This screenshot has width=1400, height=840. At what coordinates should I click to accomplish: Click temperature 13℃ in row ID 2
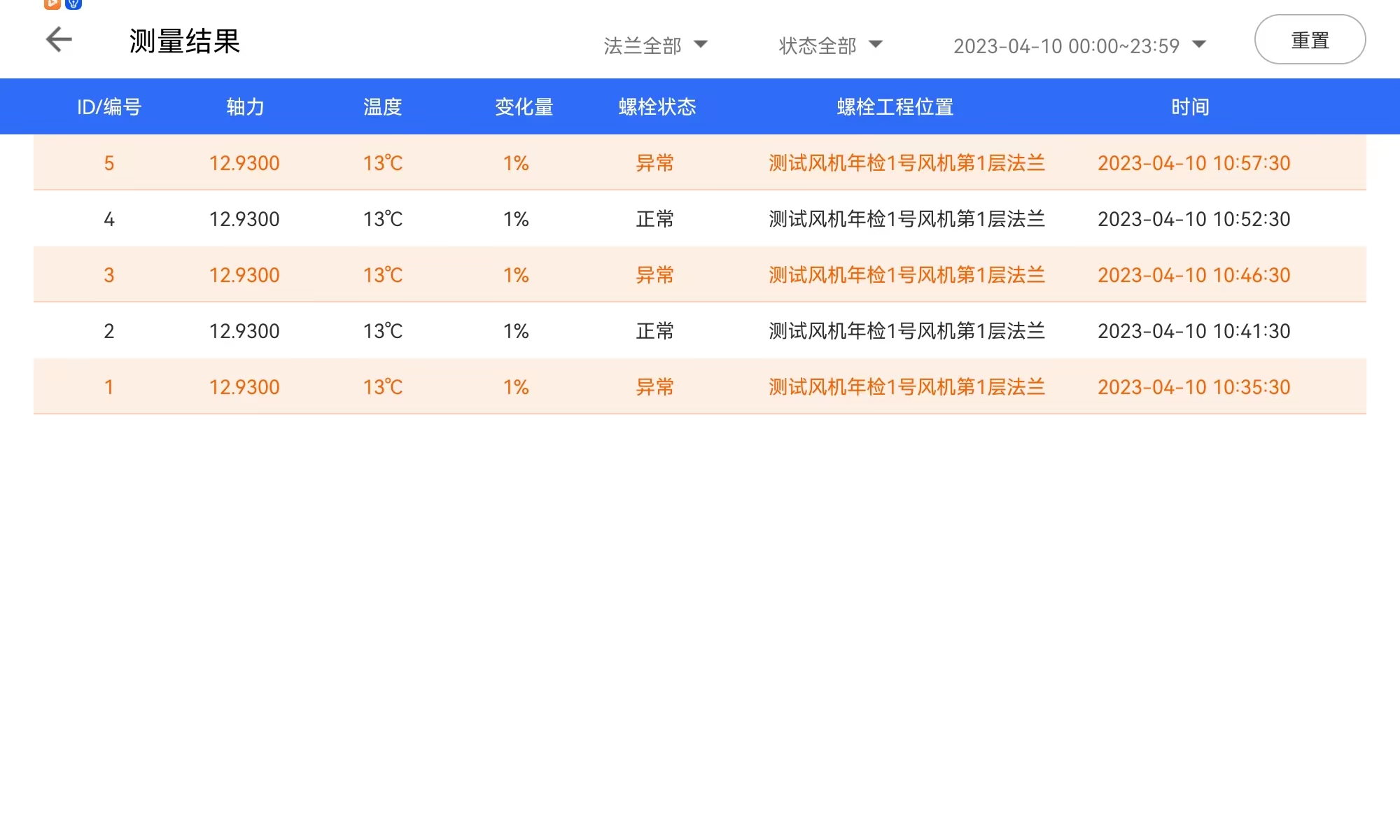coord(383,331)
